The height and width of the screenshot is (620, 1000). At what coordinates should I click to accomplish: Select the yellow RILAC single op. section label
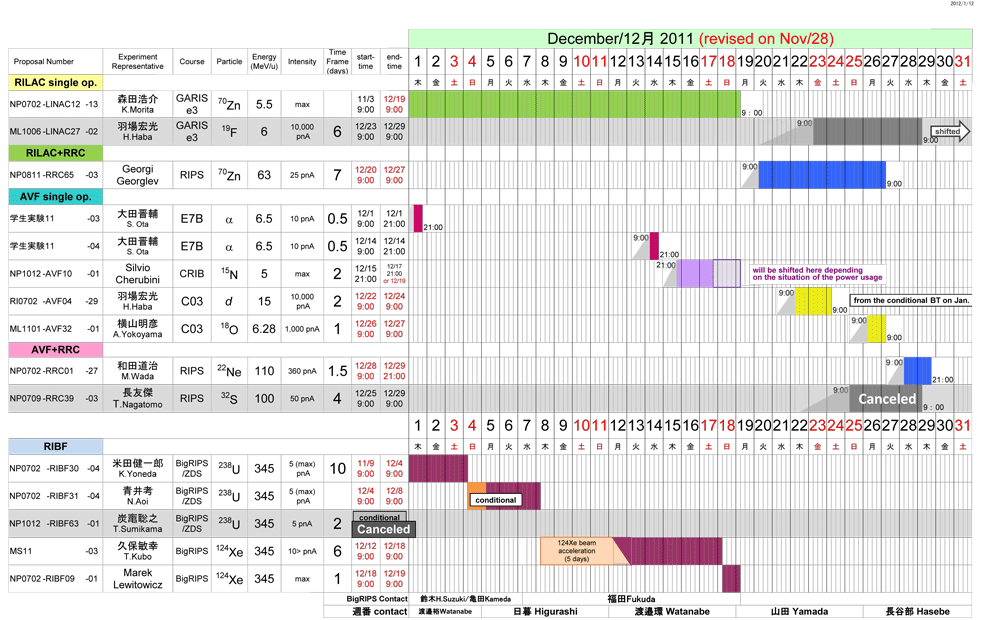click(x=55, y=82)
